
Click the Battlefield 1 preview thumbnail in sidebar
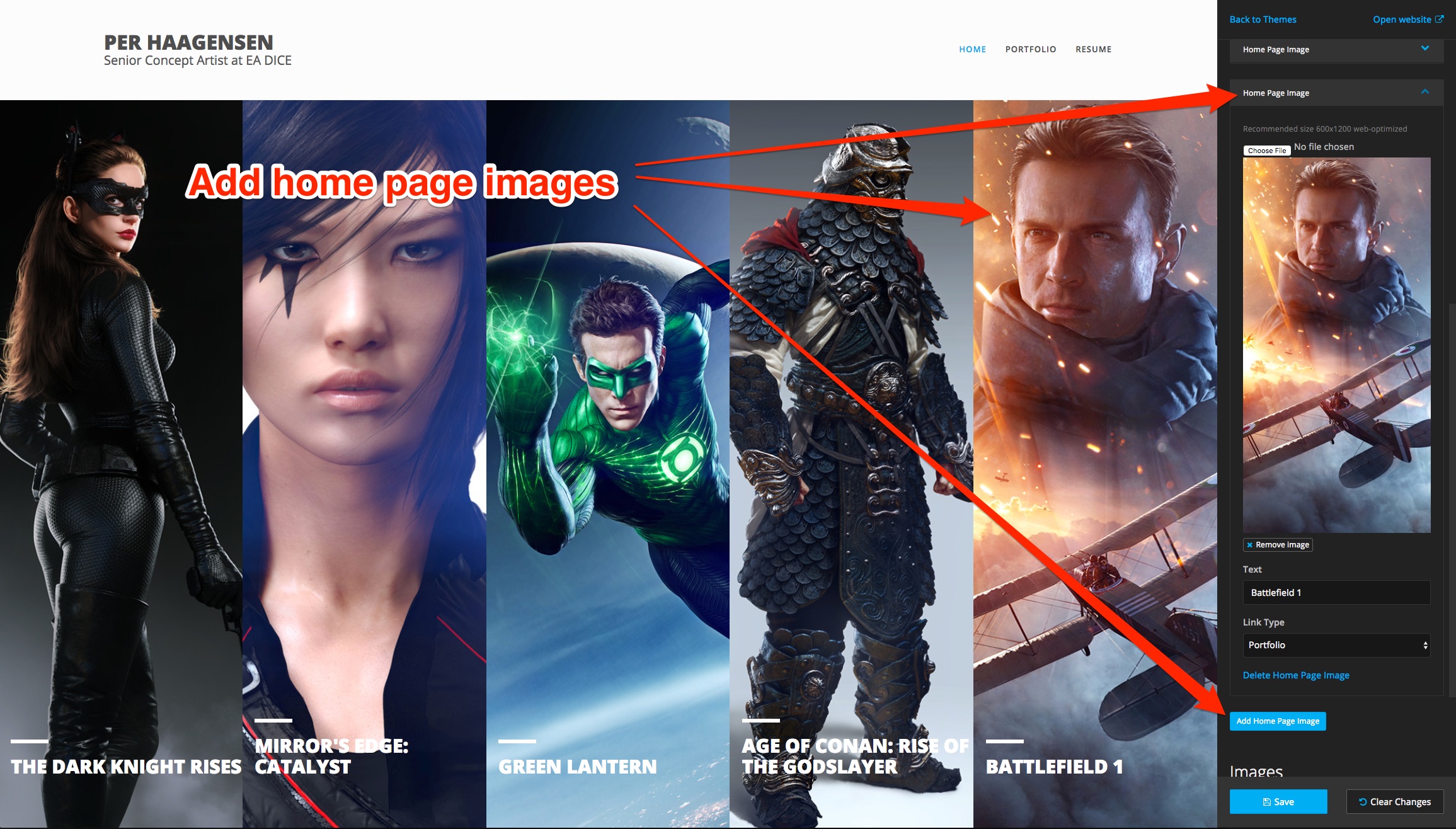pyautogui.click(x=1336, y=345)
